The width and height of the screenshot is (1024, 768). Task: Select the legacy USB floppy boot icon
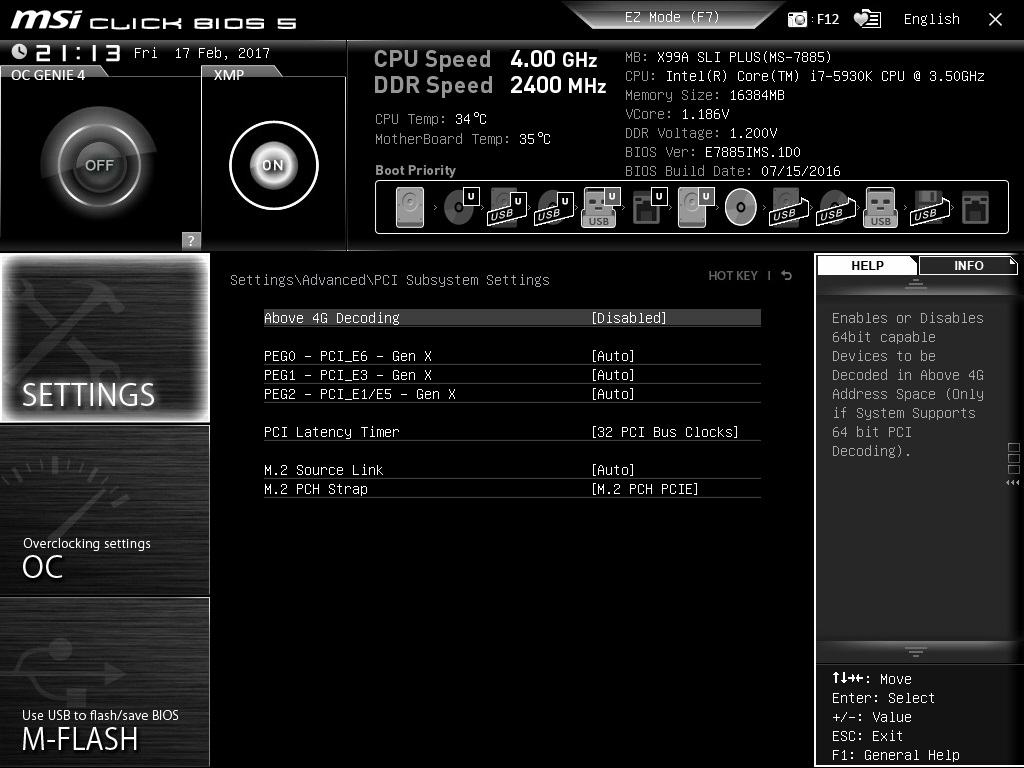point(930,208)
